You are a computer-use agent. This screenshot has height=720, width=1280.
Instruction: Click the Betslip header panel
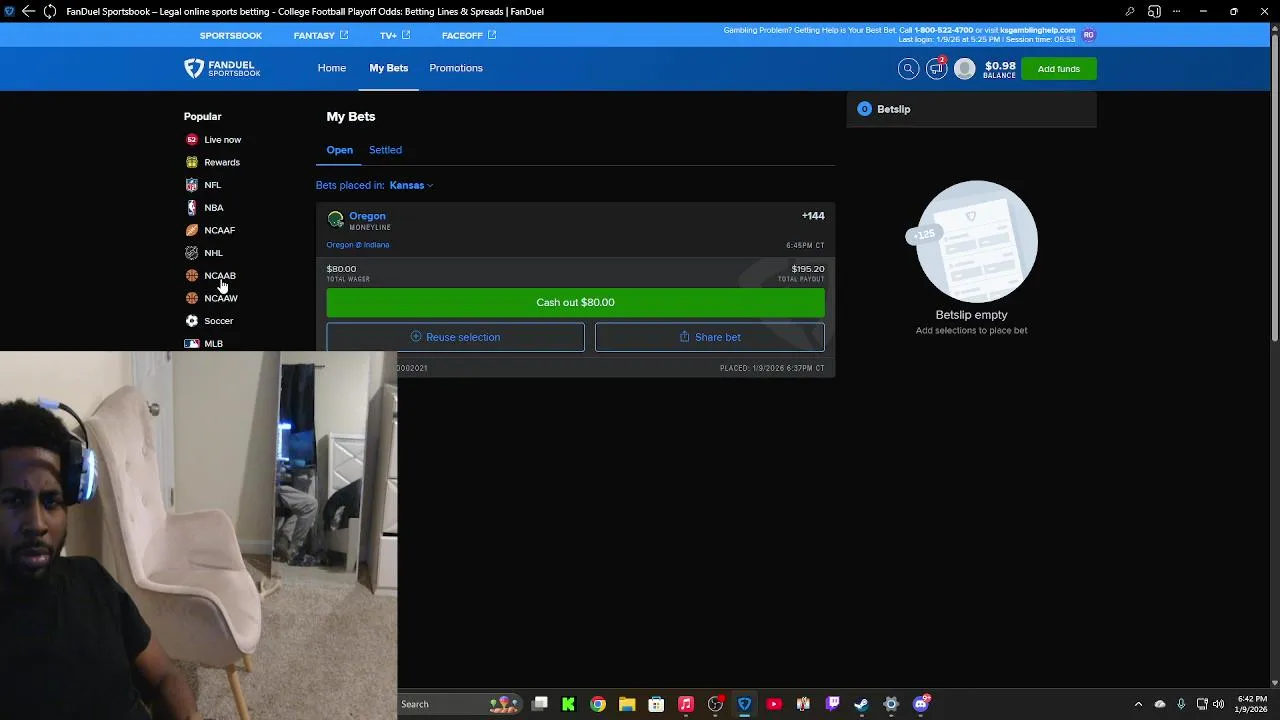[x=971, y=109]
